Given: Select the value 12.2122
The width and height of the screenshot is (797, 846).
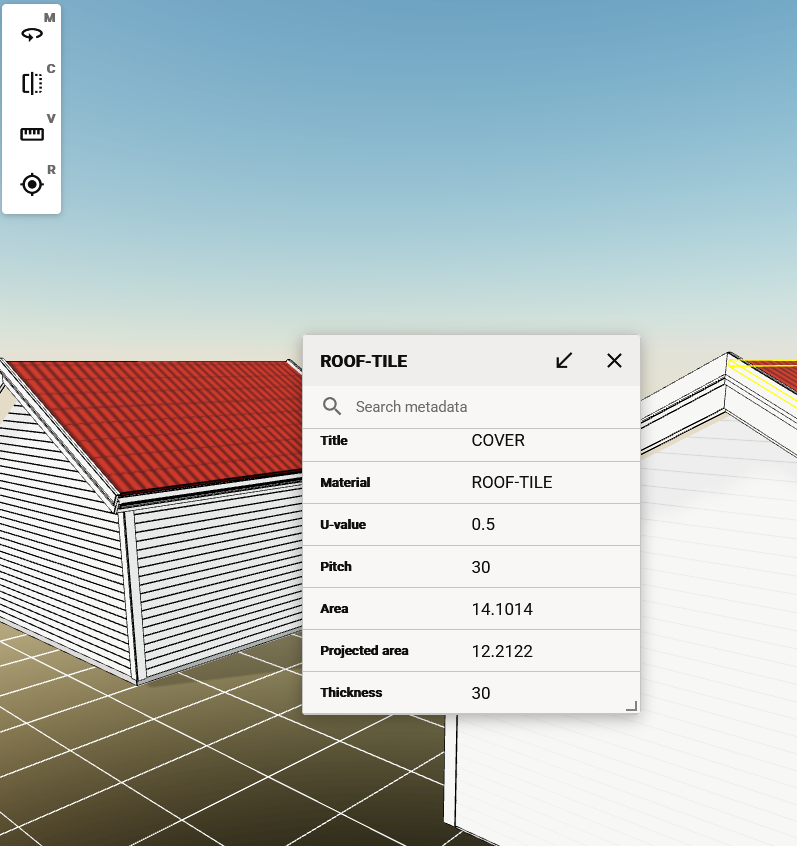Looking at the screenshot, I should [502, 651].
